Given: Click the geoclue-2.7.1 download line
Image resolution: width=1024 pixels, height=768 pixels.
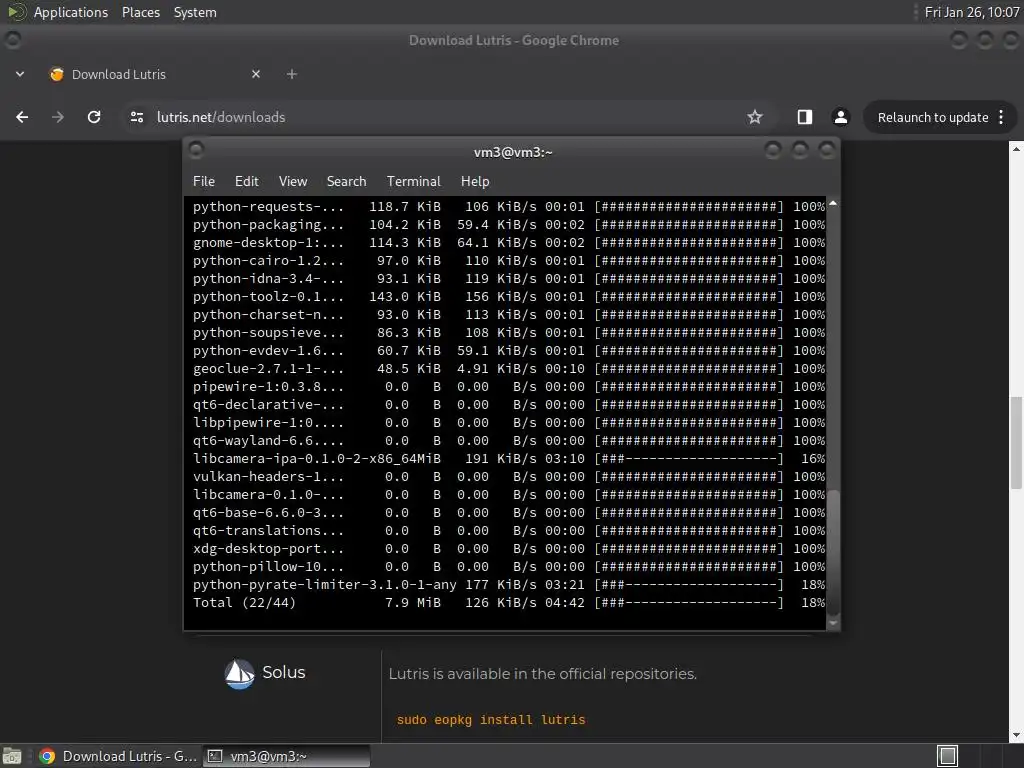Looking at the screenshot, I should [x=509, y=368].
